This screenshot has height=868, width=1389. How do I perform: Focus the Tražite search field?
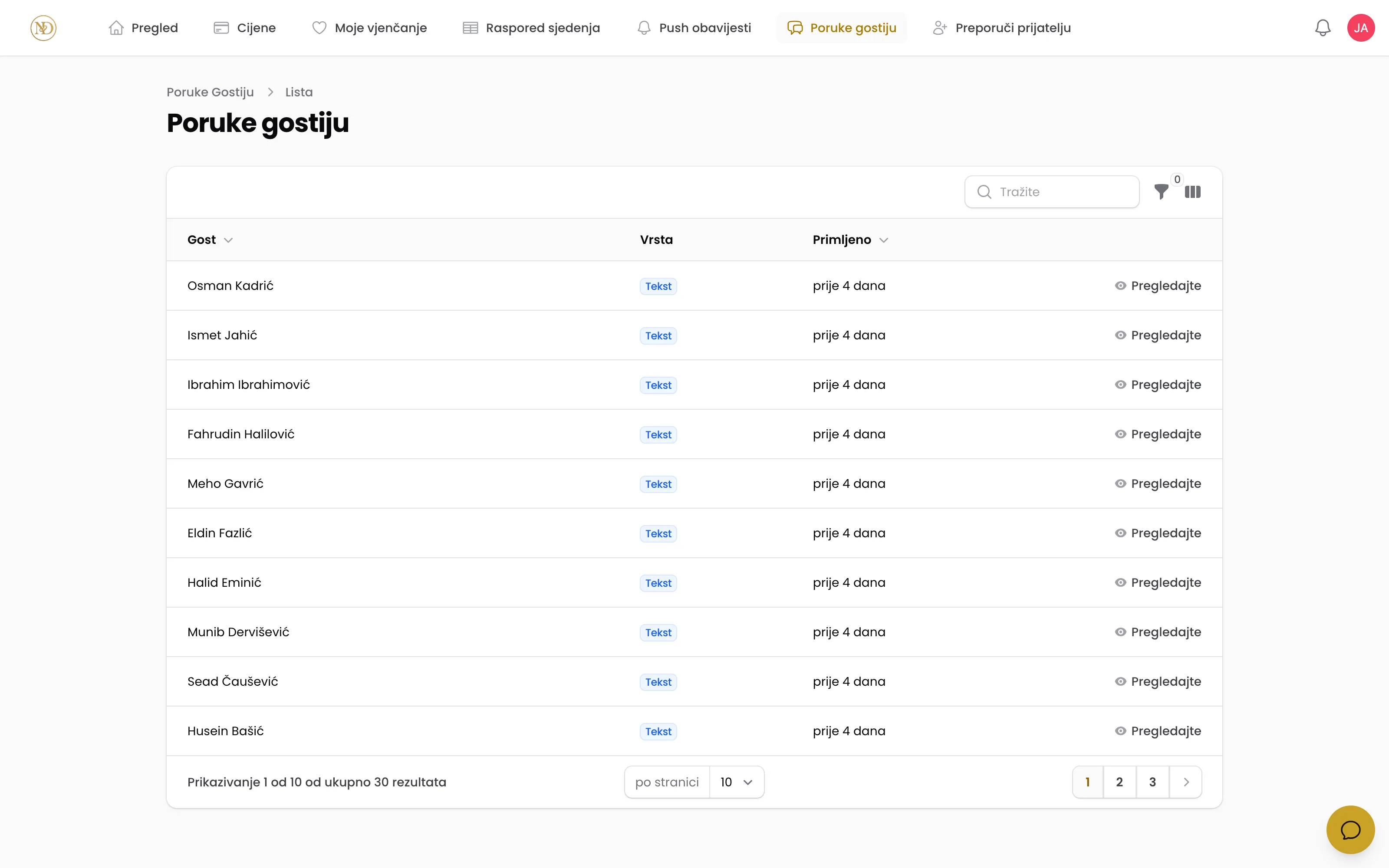(1051, 192)
